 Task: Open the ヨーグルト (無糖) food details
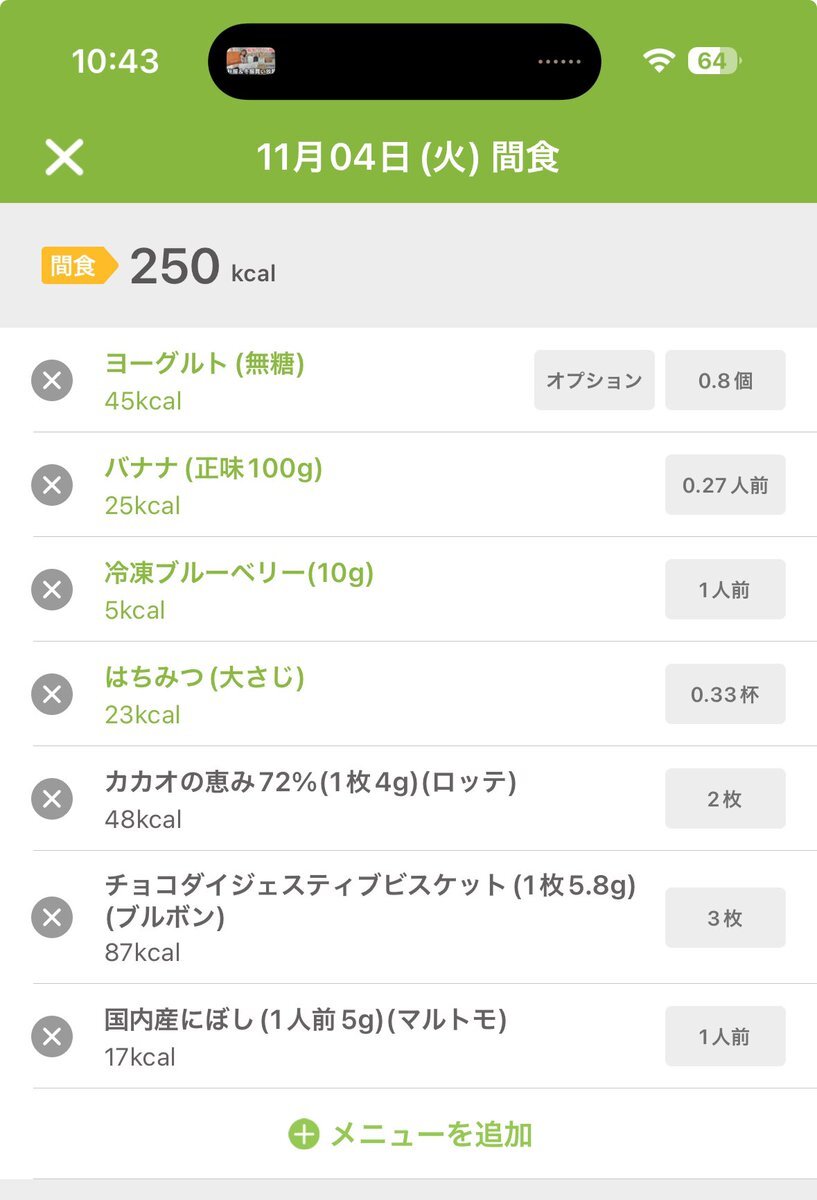pos(204,364)
